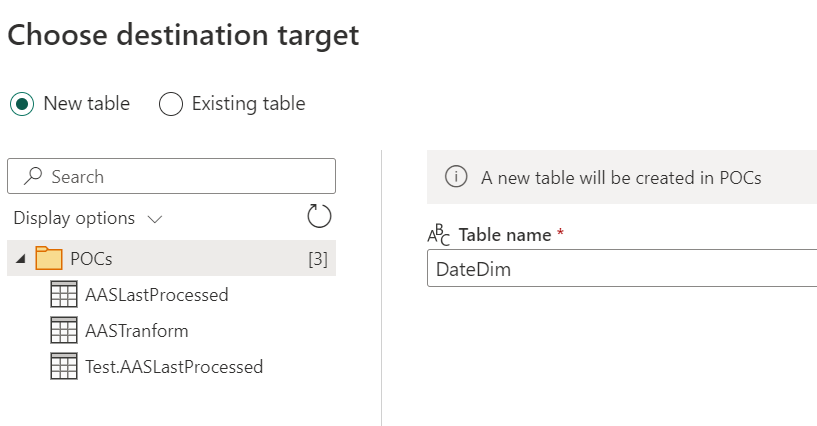Click the magnifier icon in Search box
This screenshot has width=817, height=426.
[33, 177]
